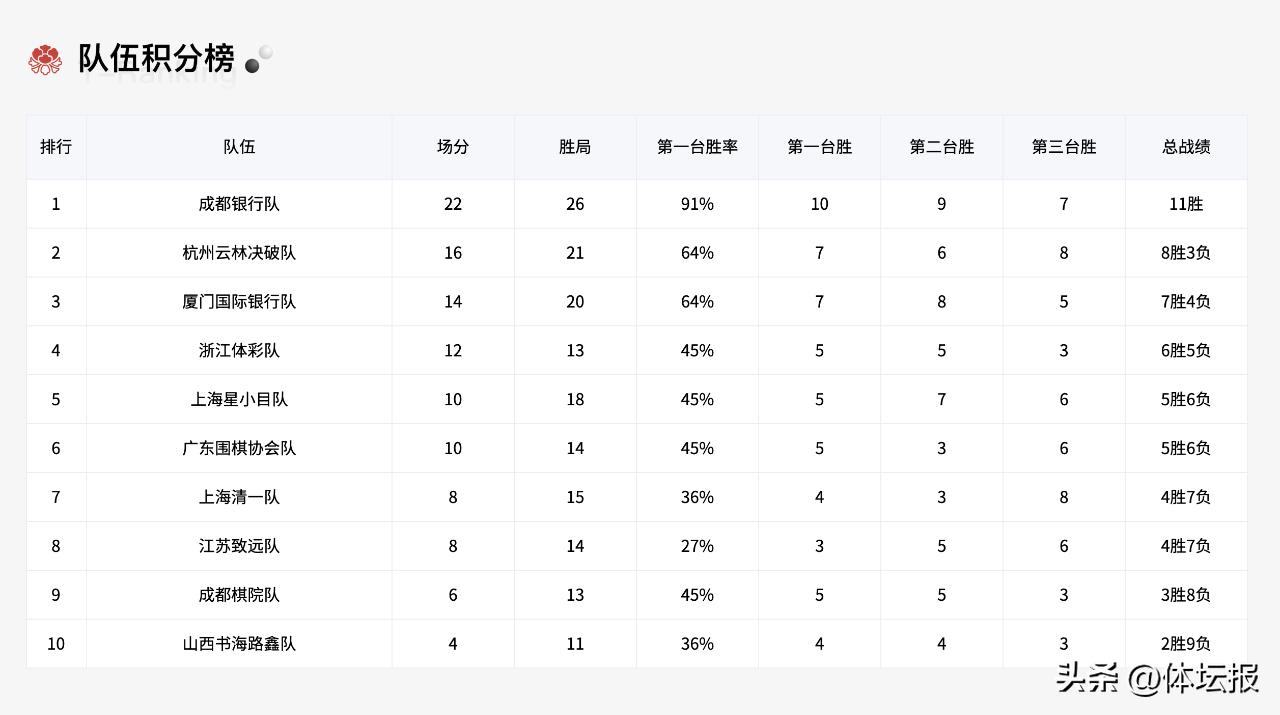Image resolution: width=1280 pixels, height=715 pixels.
Task: Click the 11胜 total record cell
Action: pos(1186,204)
